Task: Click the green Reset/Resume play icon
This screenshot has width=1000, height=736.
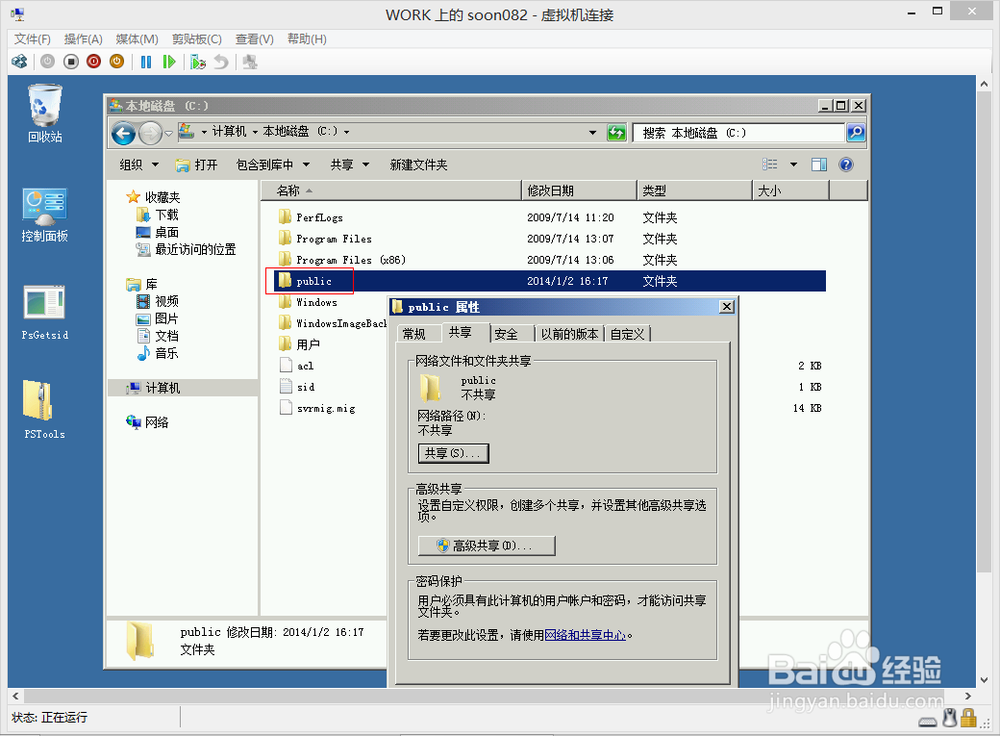Action: pos(169,62)
